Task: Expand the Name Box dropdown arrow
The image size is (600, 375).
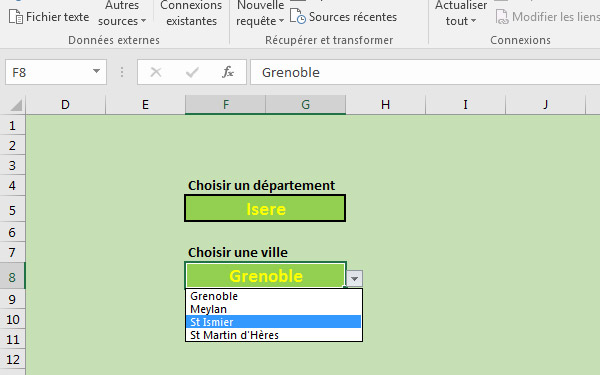Action: click(x=96, y=72)
